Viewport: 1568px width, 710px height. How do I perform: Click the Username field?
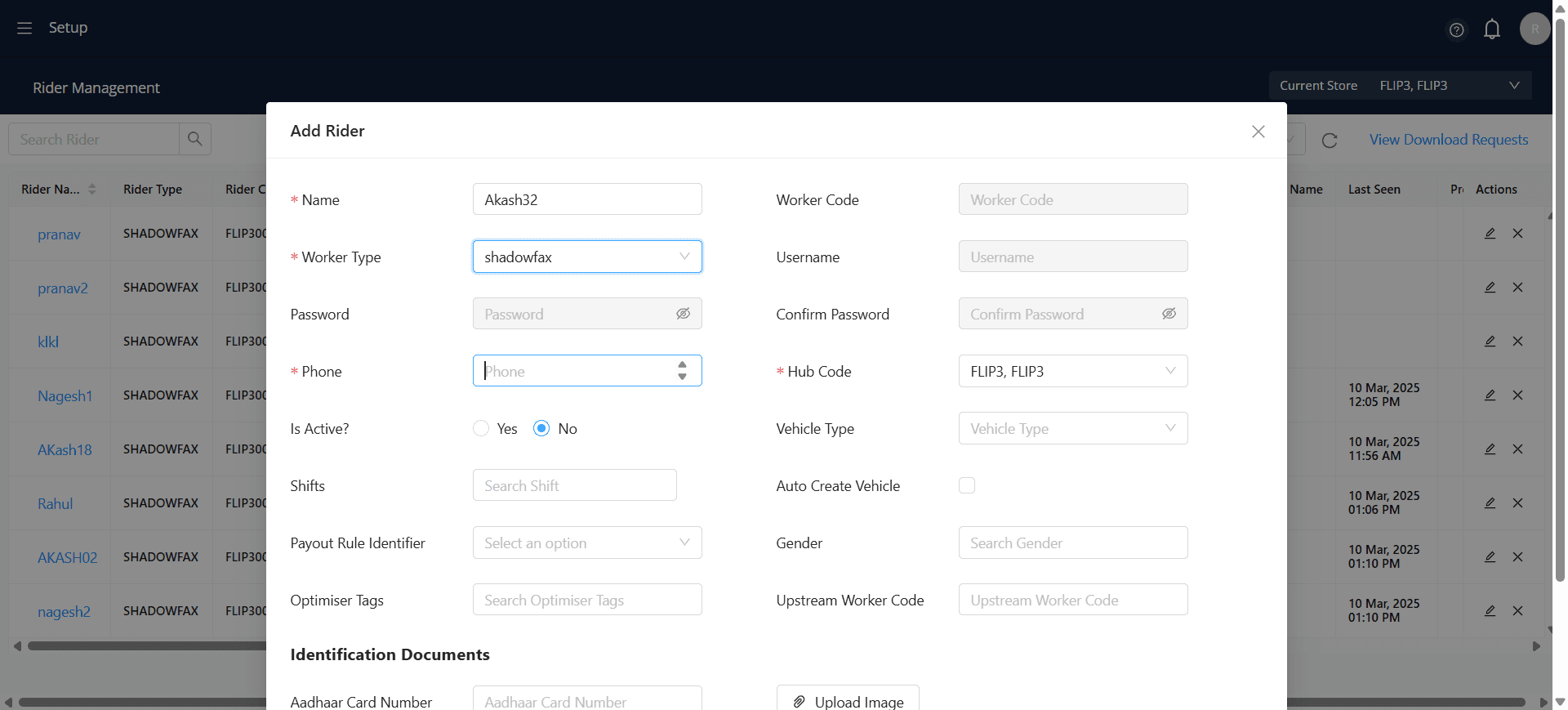(1073, 257)
